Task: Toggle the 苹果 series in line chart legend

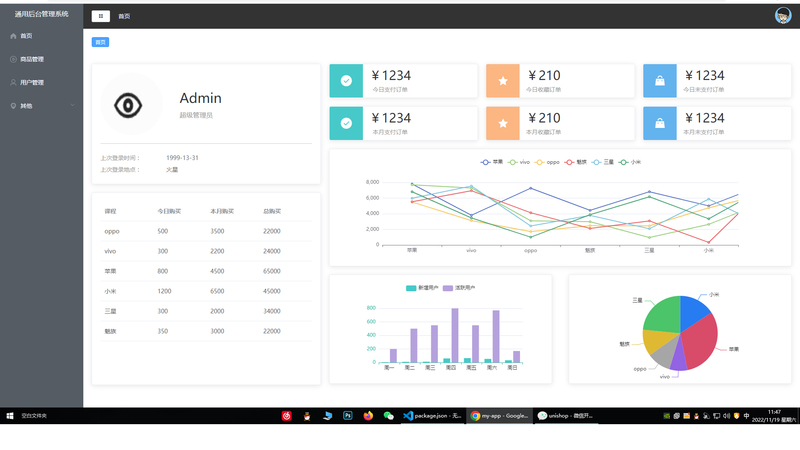Action: (492, 162)
